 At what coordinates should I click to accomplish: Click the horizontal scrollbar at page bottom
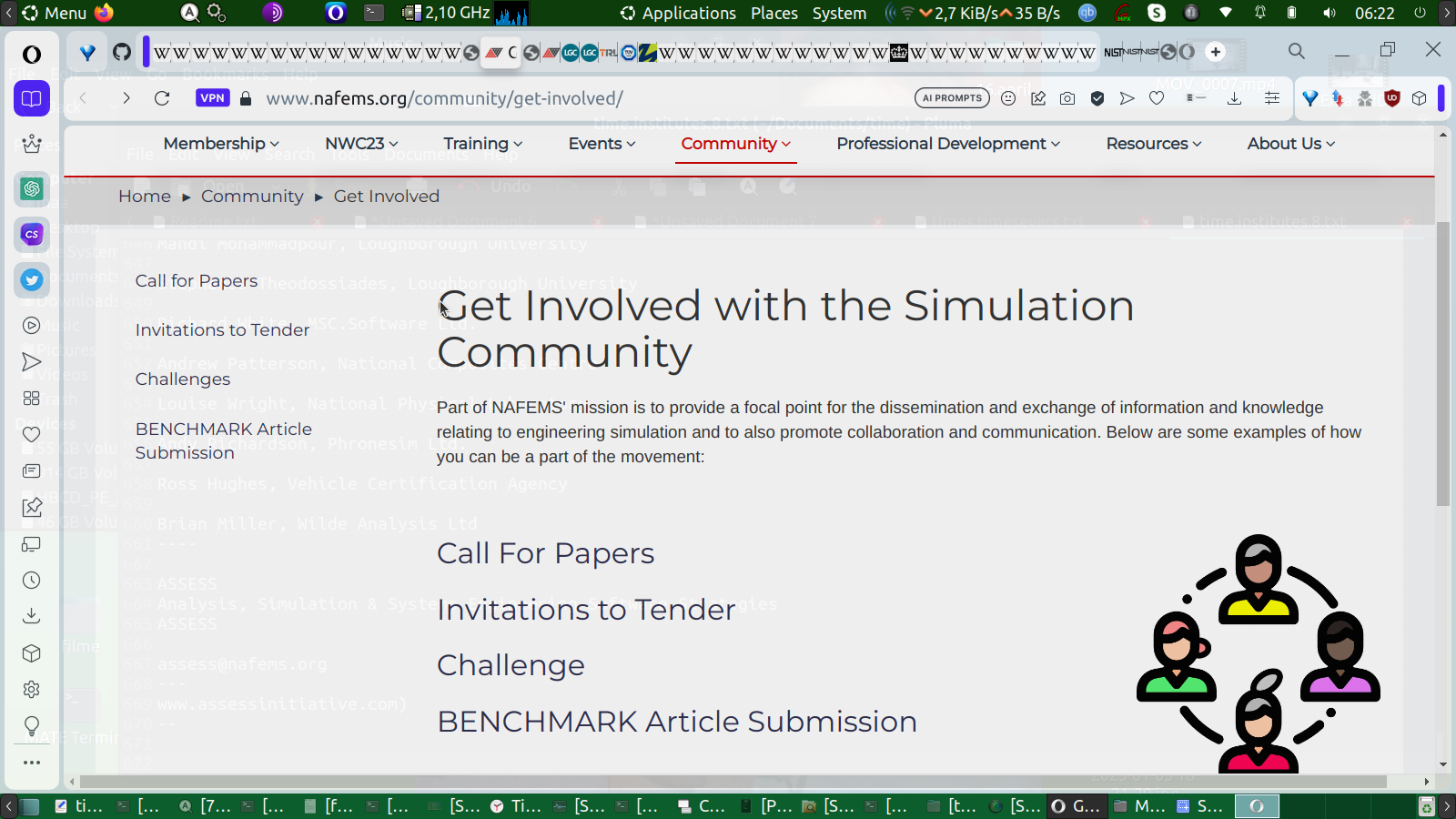pos(733,782)
